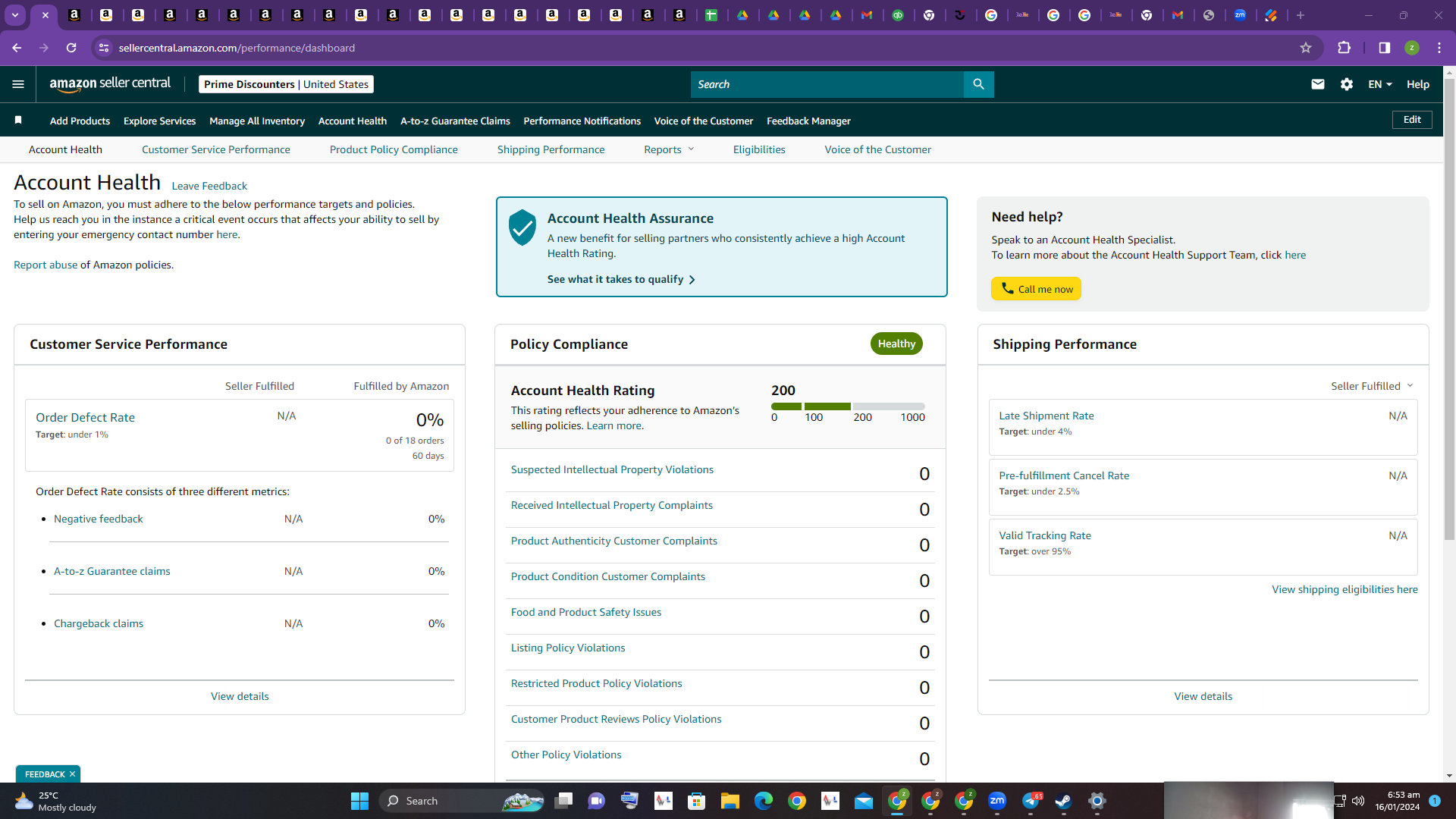Open Manage All Inventory from favorites bar
This screenshot has height=819, width=1456.
[257, 121]
